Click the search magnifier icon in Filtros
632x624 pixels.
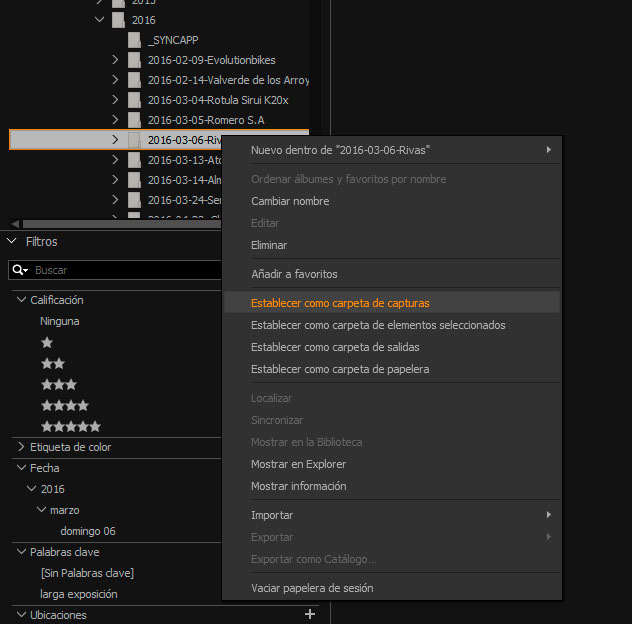pos(20,270)
